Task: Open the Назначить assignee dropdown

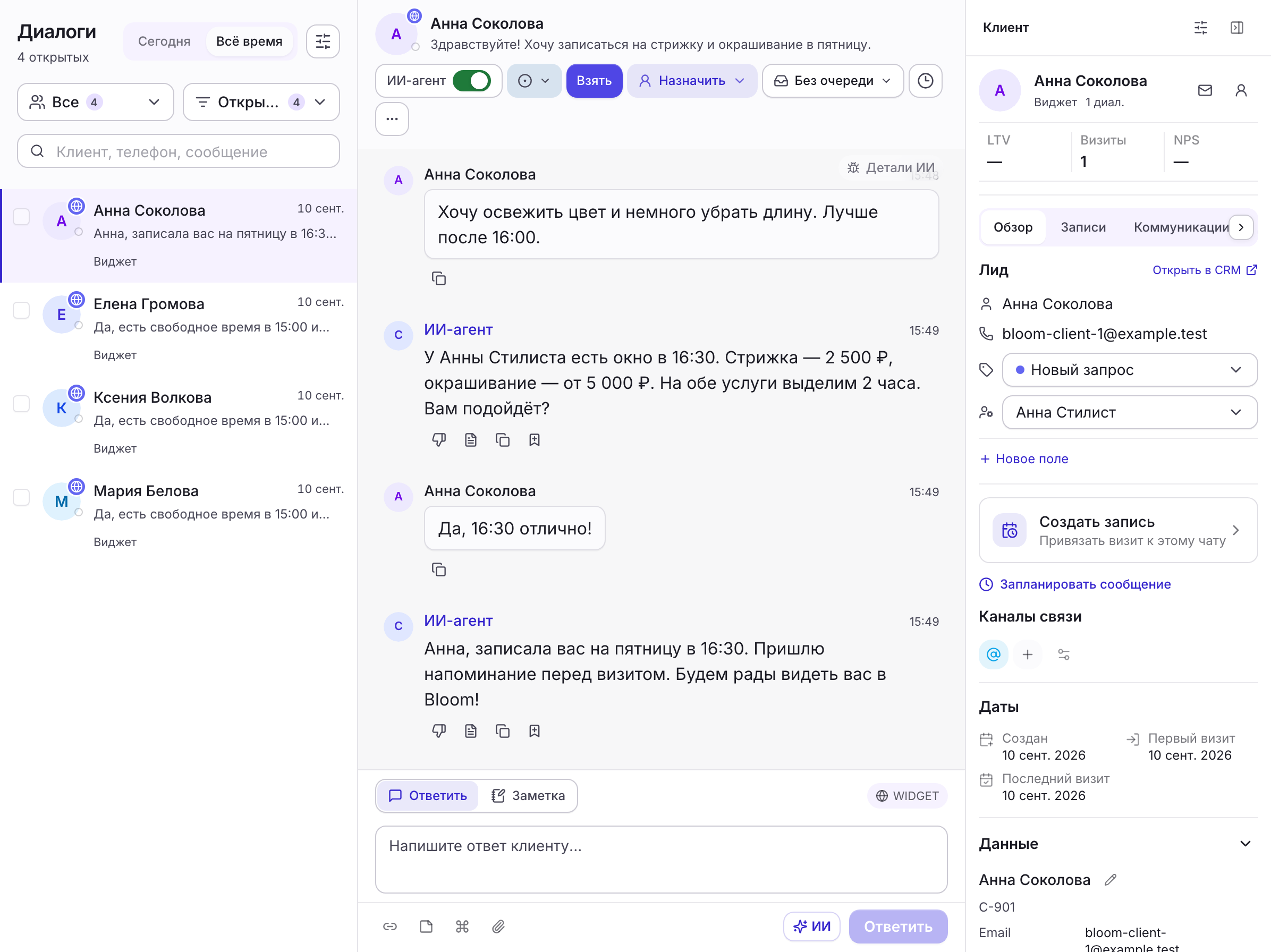Action: pyautogui.click(x=691, y=81)
